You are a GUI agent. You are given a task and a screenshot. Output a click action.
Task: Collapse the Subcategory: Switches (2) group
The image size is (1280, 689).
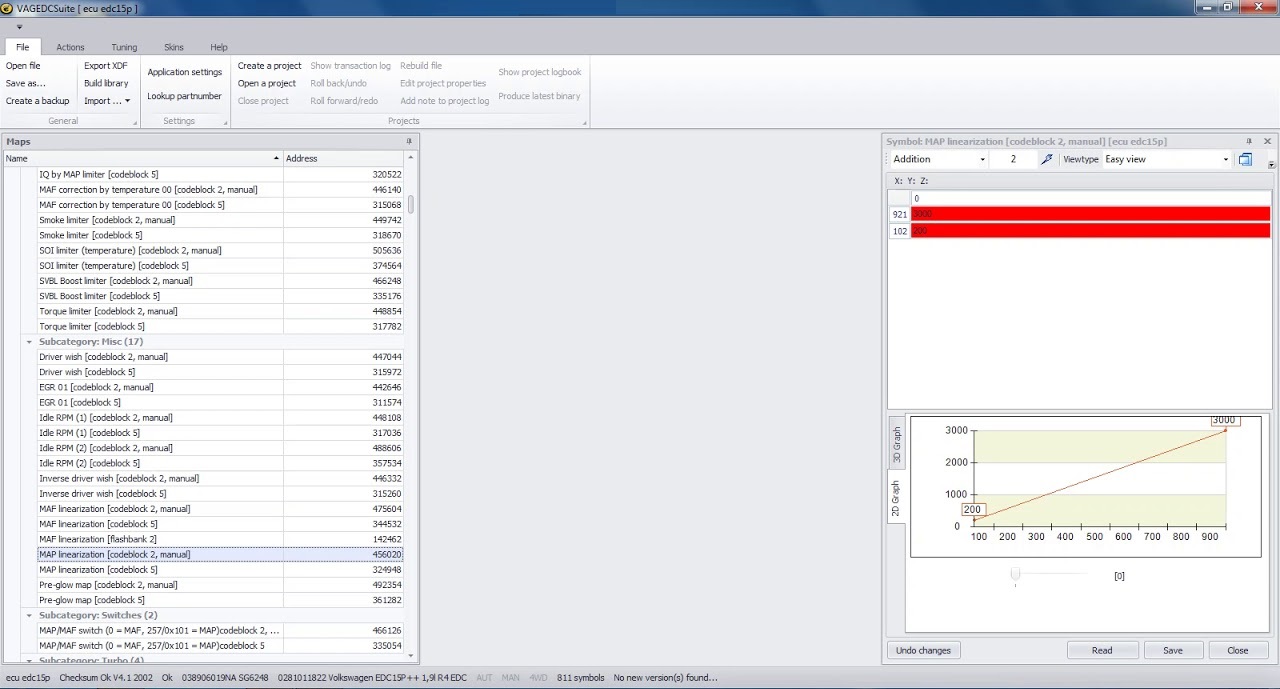[x=29, y=615]
